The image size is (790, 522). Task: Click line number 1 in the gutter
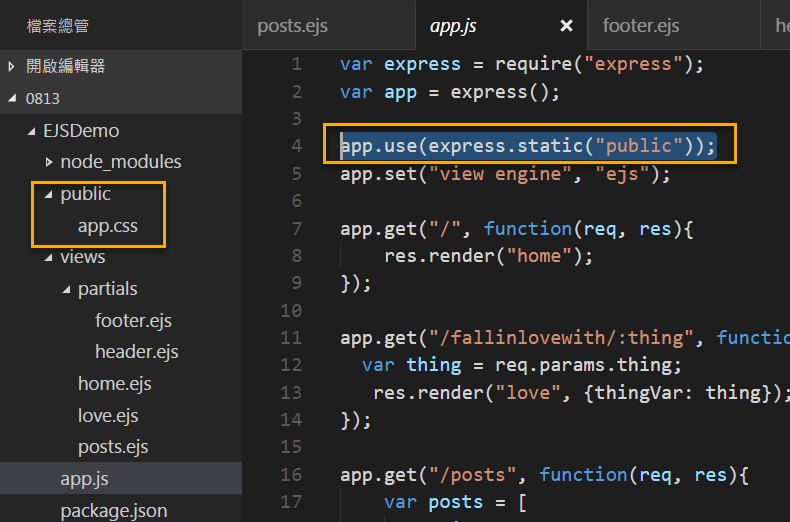pos(296,64)
